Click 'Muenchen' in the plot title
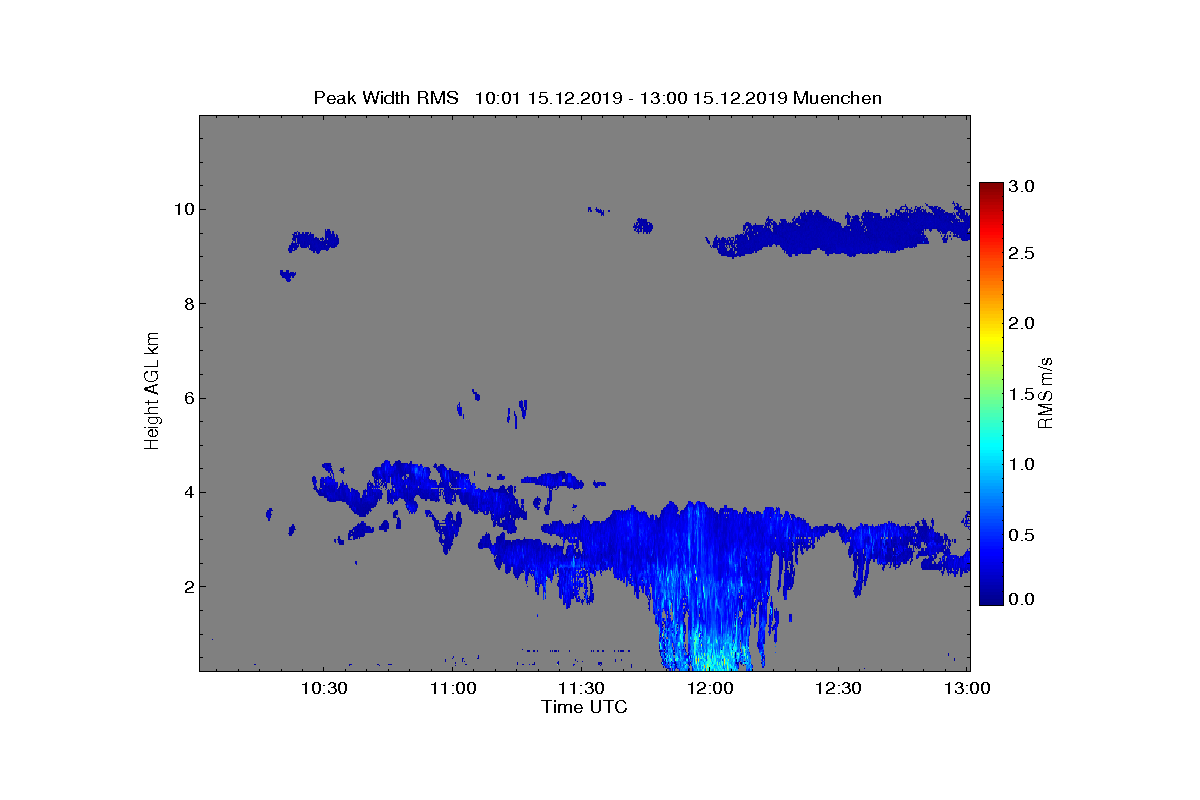 coord(838,98)
